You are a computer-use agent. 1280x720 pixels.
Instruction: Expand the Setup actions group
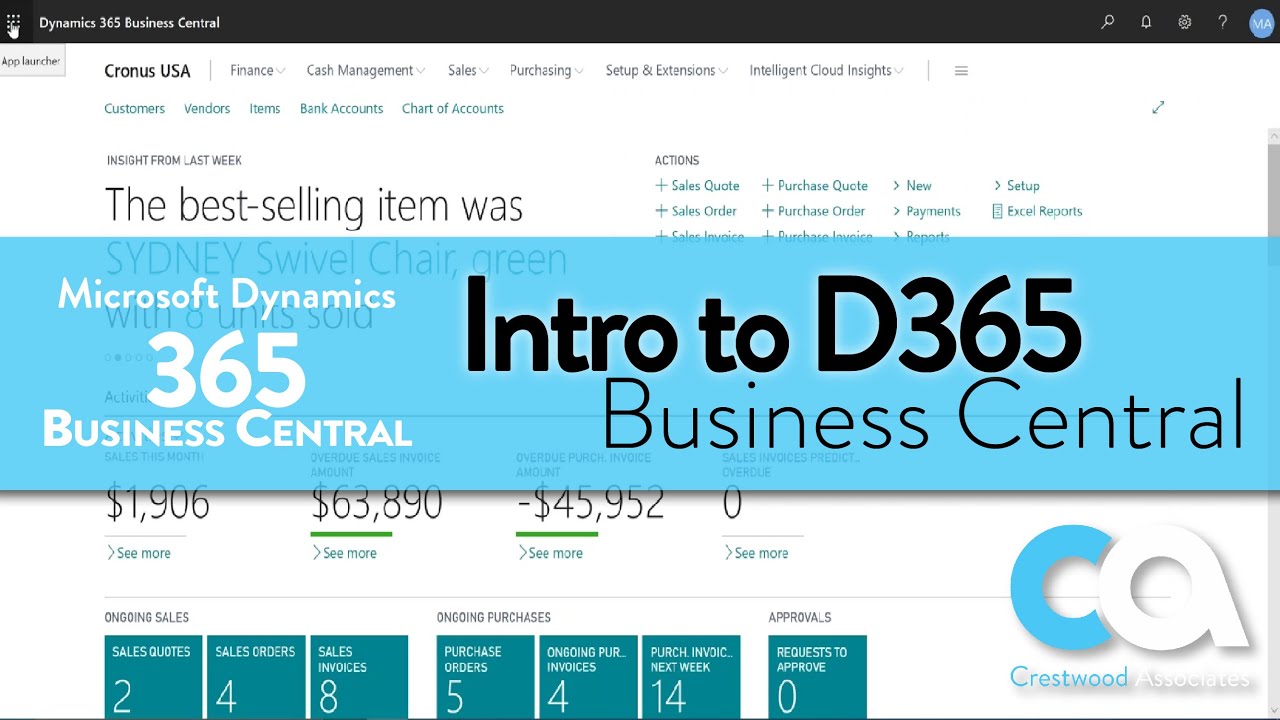(1016, 186)
